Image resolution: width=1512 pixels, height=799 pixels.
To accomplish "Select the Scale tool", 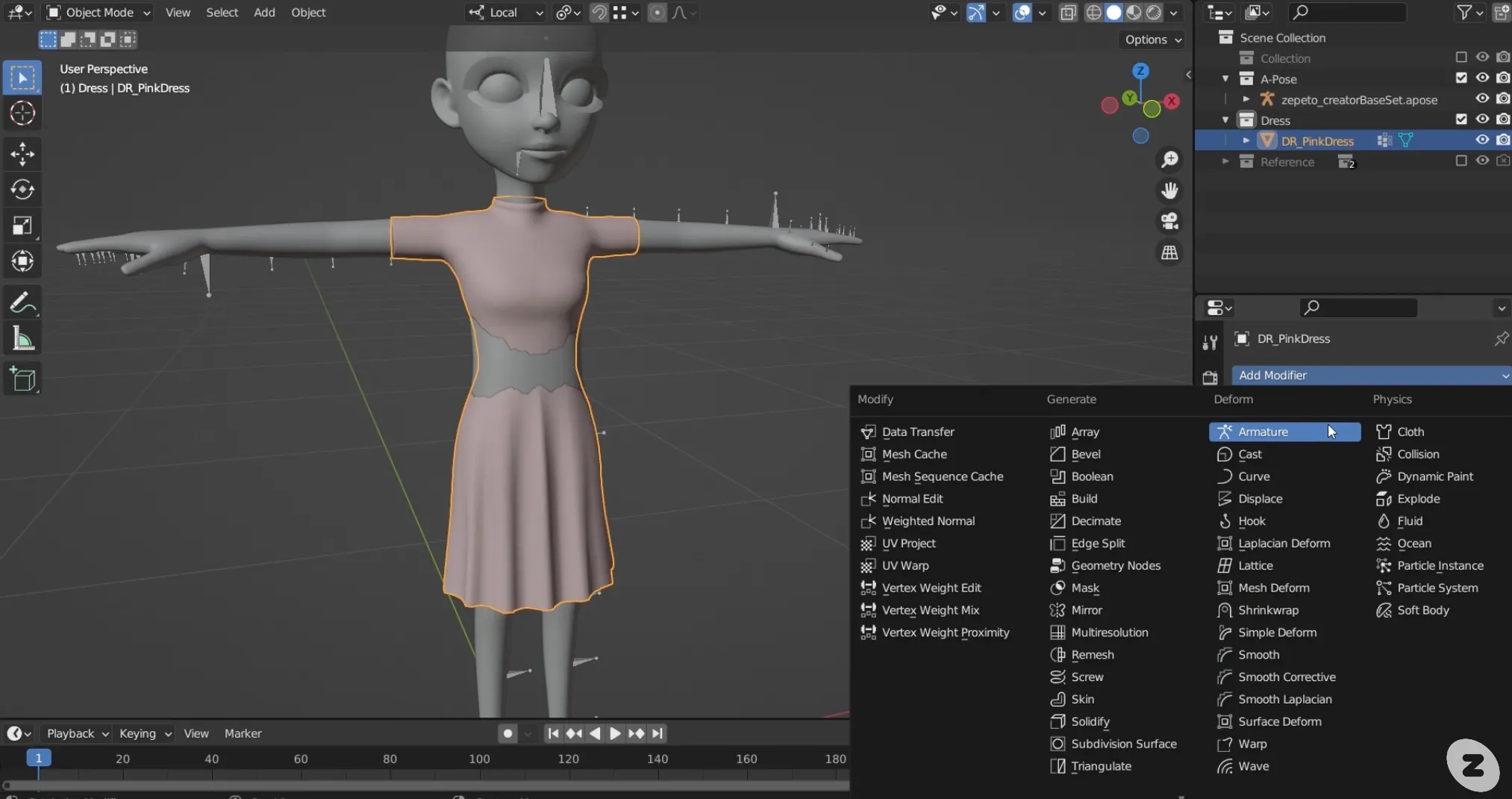I will click(22, 226).
